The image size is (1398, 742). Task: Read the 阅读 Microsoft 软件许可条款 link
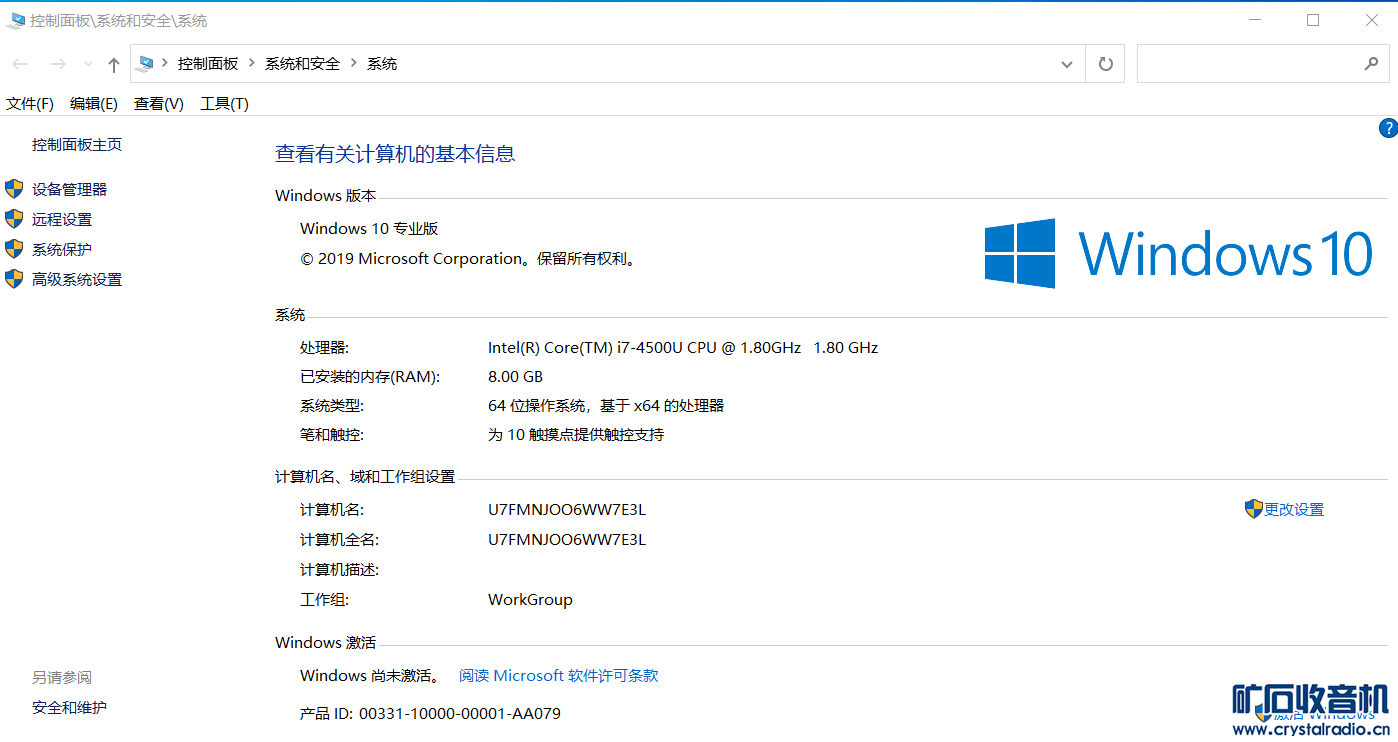(x=559, y=676)
